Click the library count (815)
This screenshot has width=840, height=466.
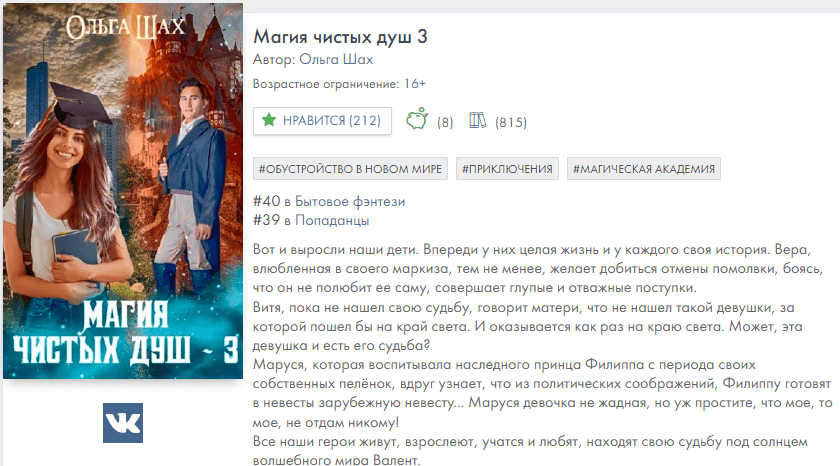point(511,123)
